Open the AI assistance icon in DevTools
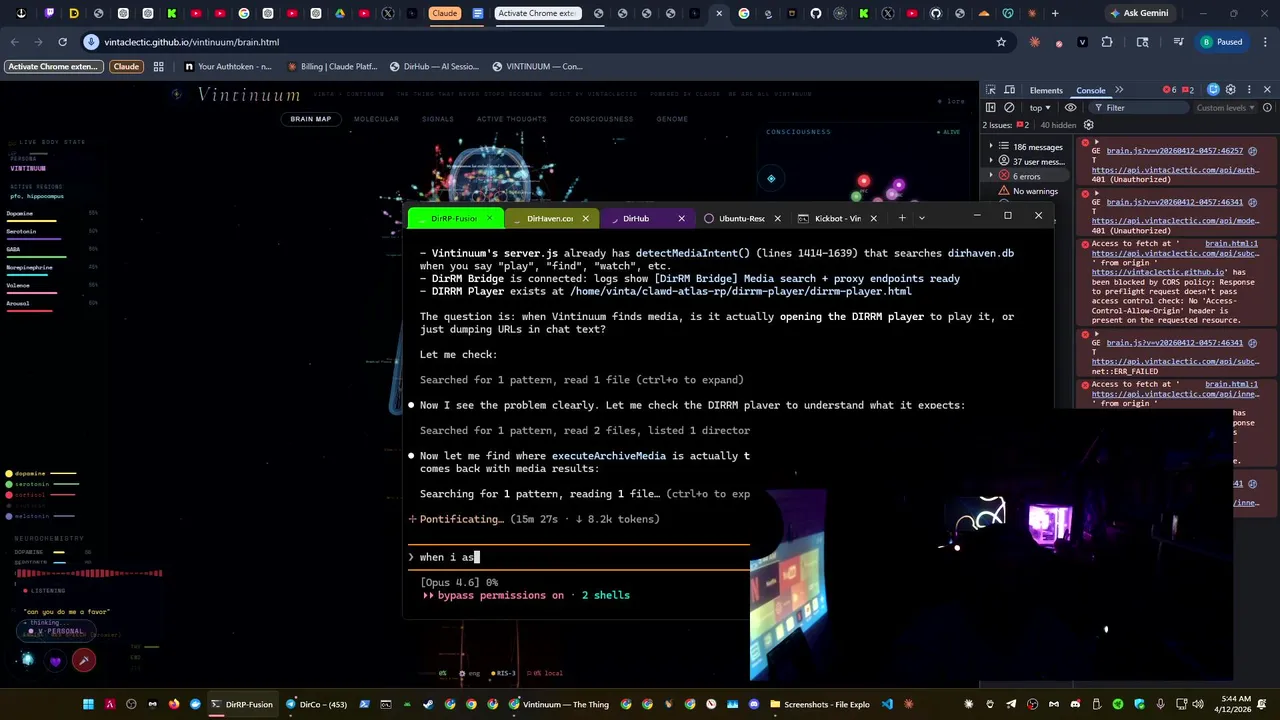 [x=1213, y=90]
